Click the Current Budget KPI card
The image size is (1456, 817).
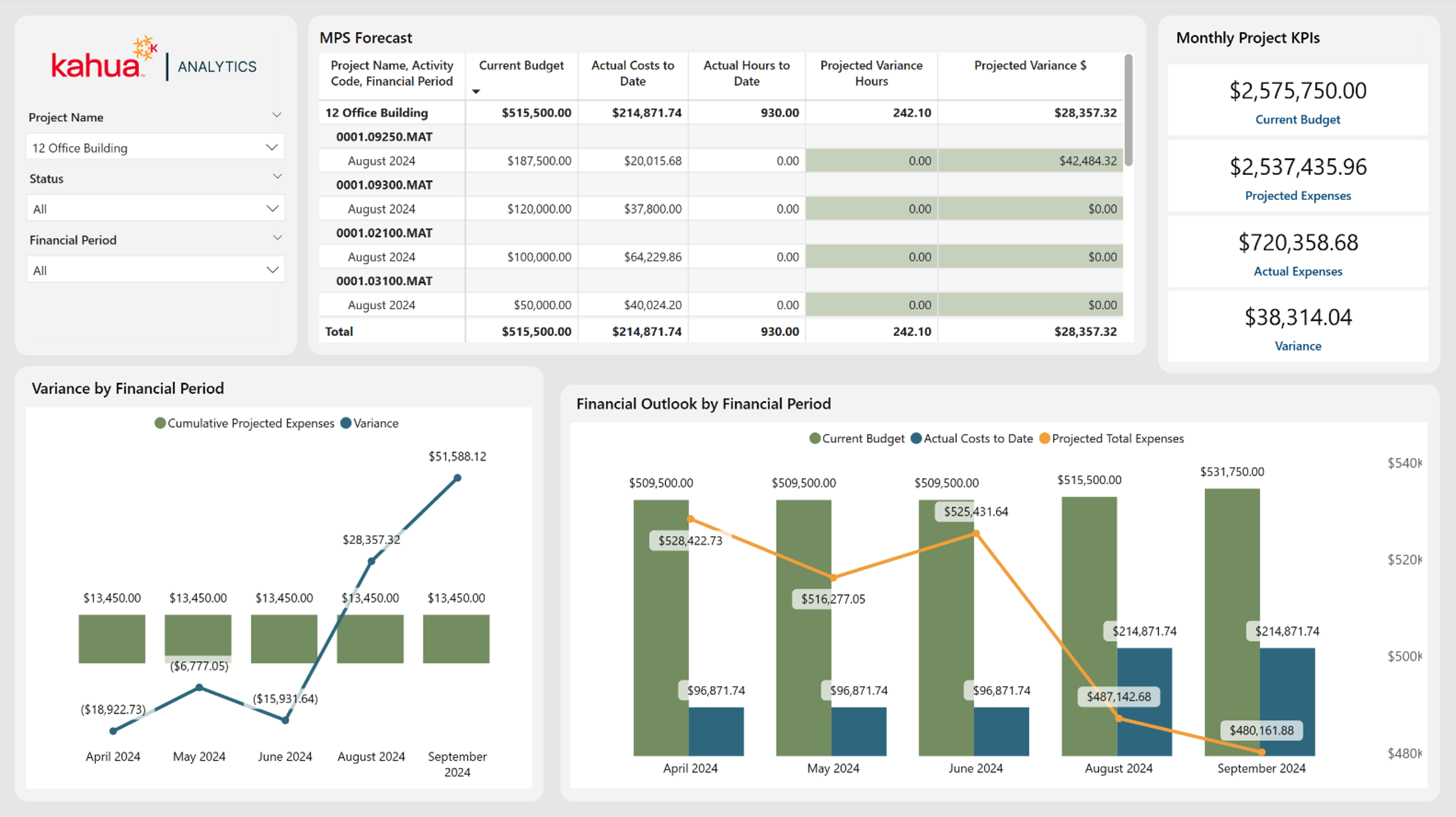point(1297,100)
